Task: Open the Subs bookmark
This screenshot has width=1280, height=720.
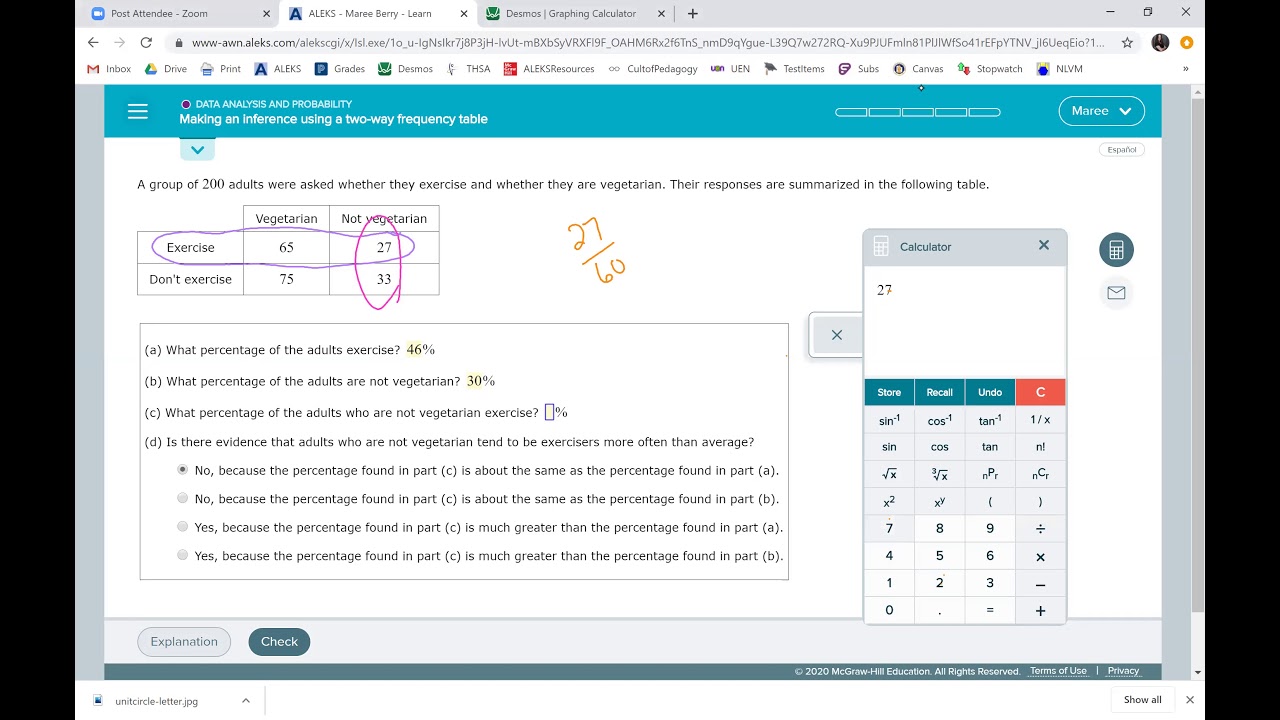Action: [859, 69]
